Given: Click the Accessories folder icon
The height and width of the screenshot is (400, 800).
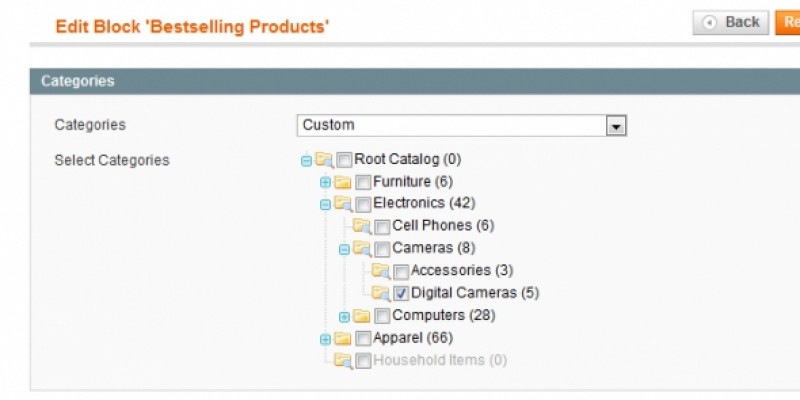Looking at the screenshot, I should (381, 271).
